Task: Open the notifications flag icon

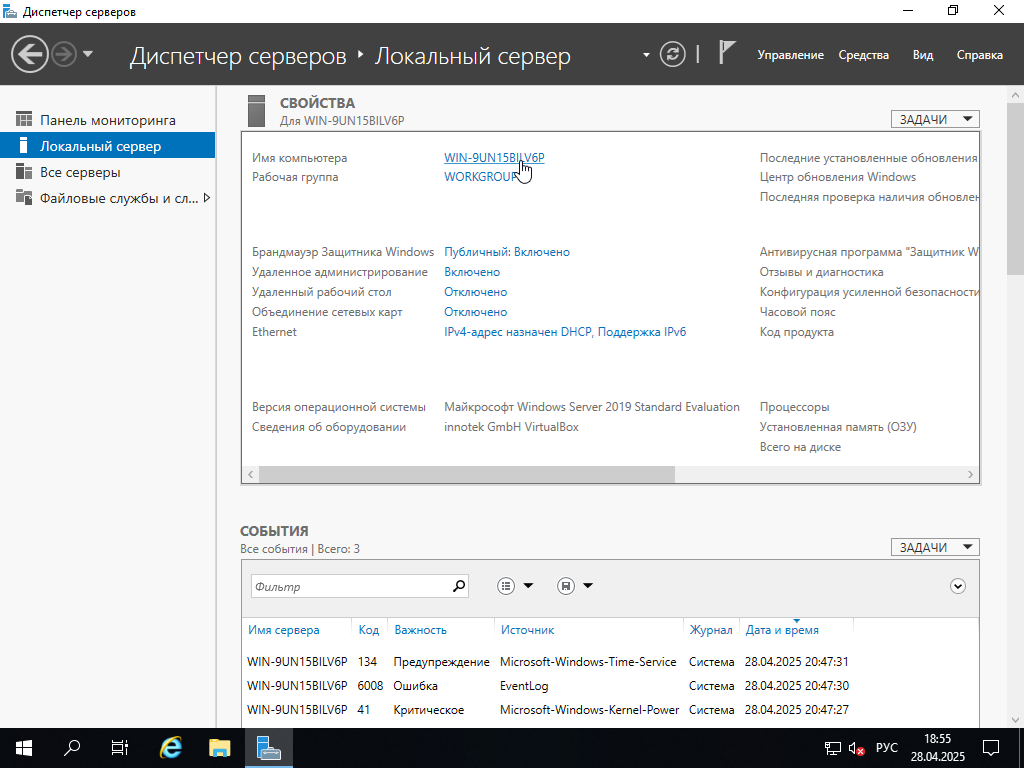Action: point(726,53)
